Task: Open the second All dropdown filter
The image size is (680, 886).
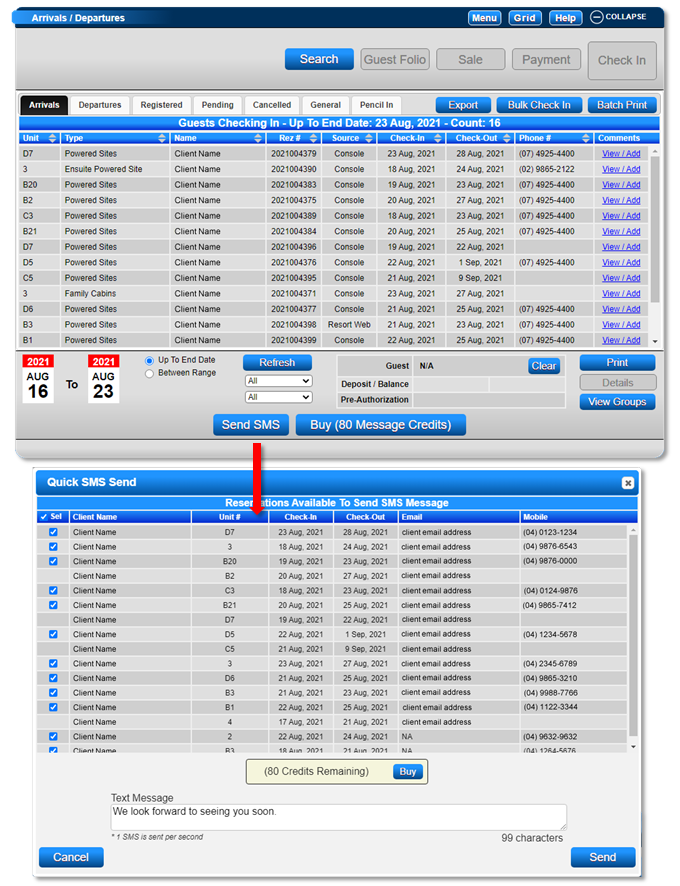Action: (x=279, y=397)
